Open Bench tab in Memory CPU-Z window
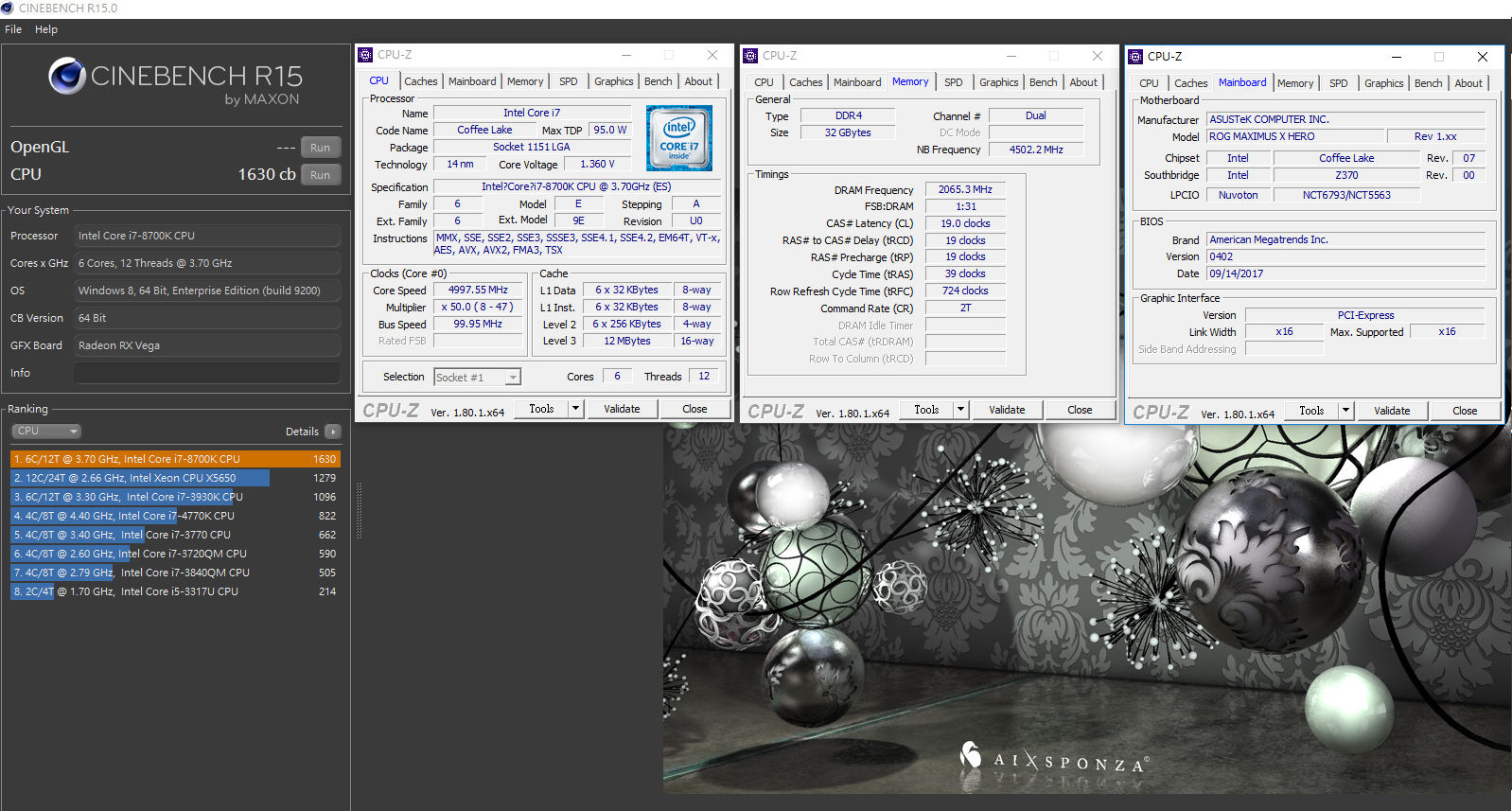 1044,82
